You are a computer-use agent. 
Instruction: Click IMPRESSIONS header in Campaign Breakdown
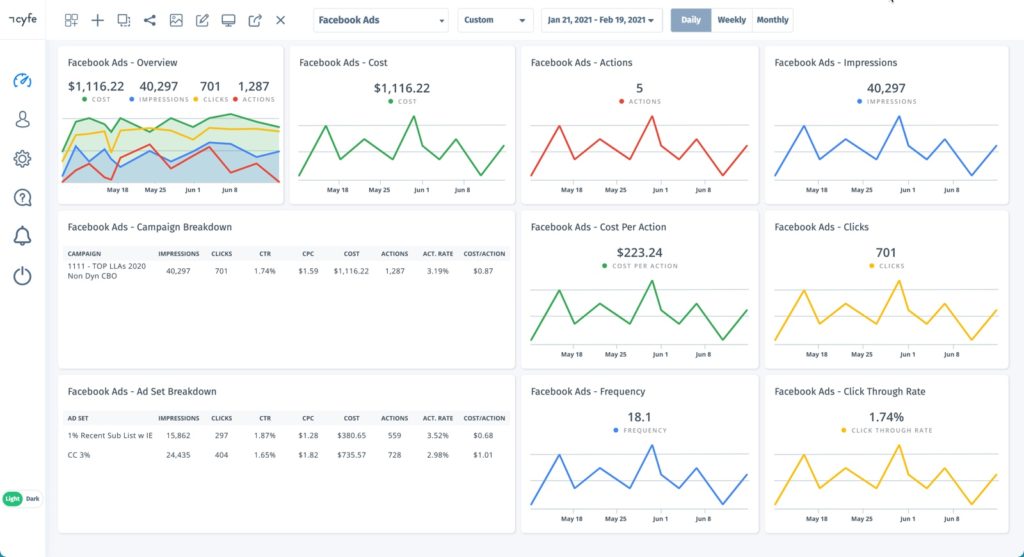point(178,253)
